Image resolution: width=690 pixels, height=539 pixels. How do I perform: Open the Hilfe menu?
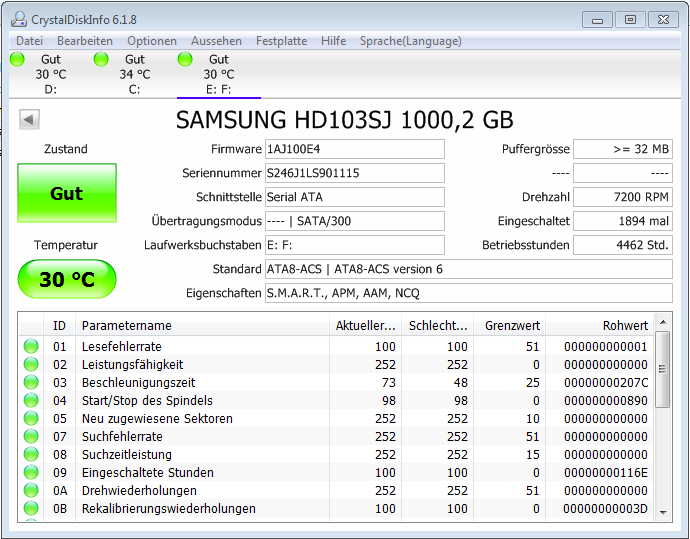[333, 41]
